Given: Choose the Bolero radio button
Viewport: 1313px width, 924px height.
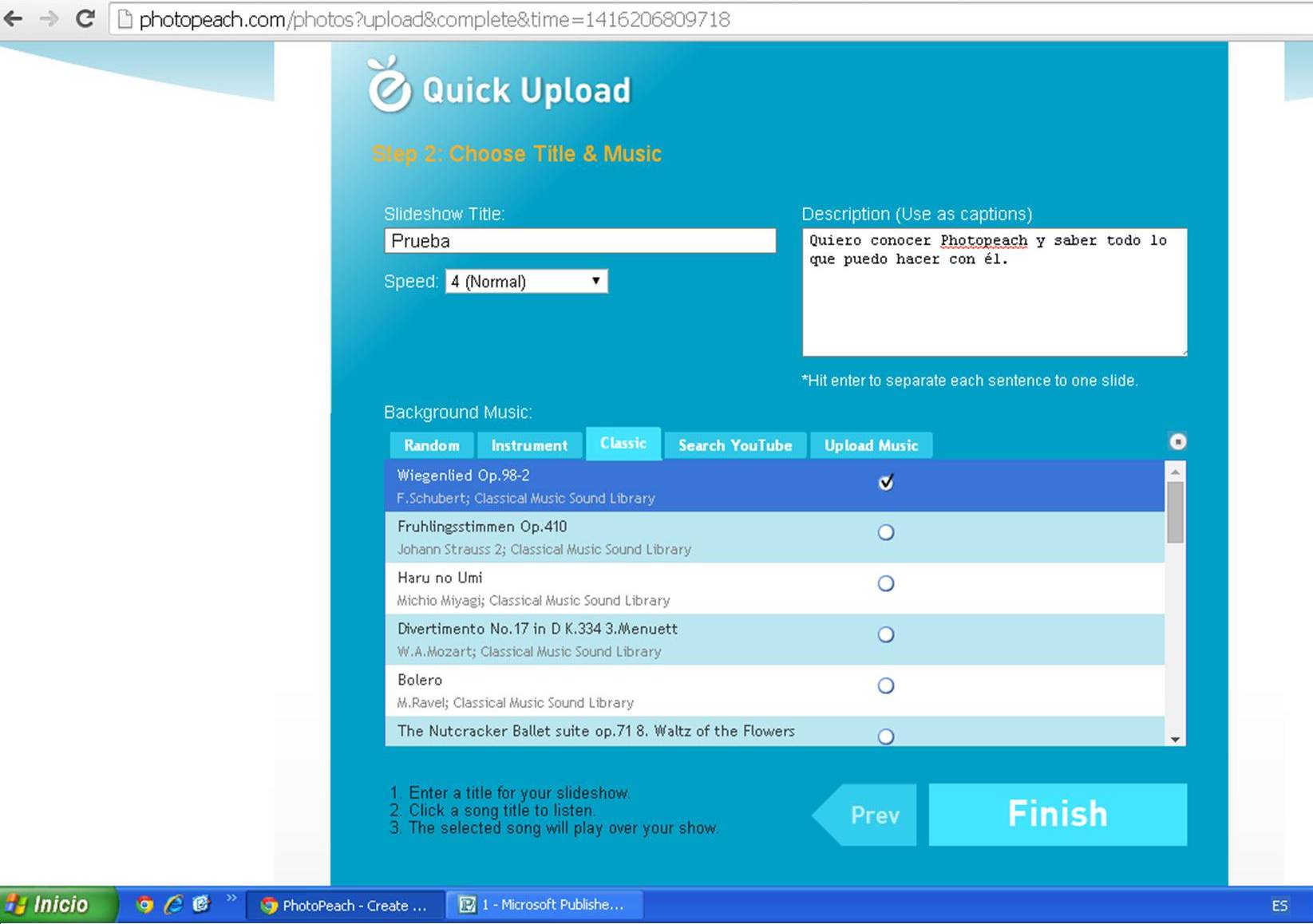Looking at the screenshot, I should [x=885, y=685].
